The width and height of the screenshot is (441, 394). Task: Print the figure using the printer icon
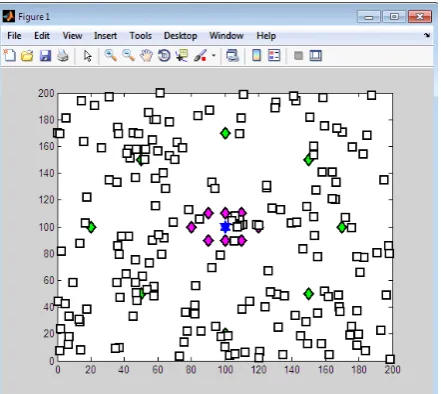(63, 56)
